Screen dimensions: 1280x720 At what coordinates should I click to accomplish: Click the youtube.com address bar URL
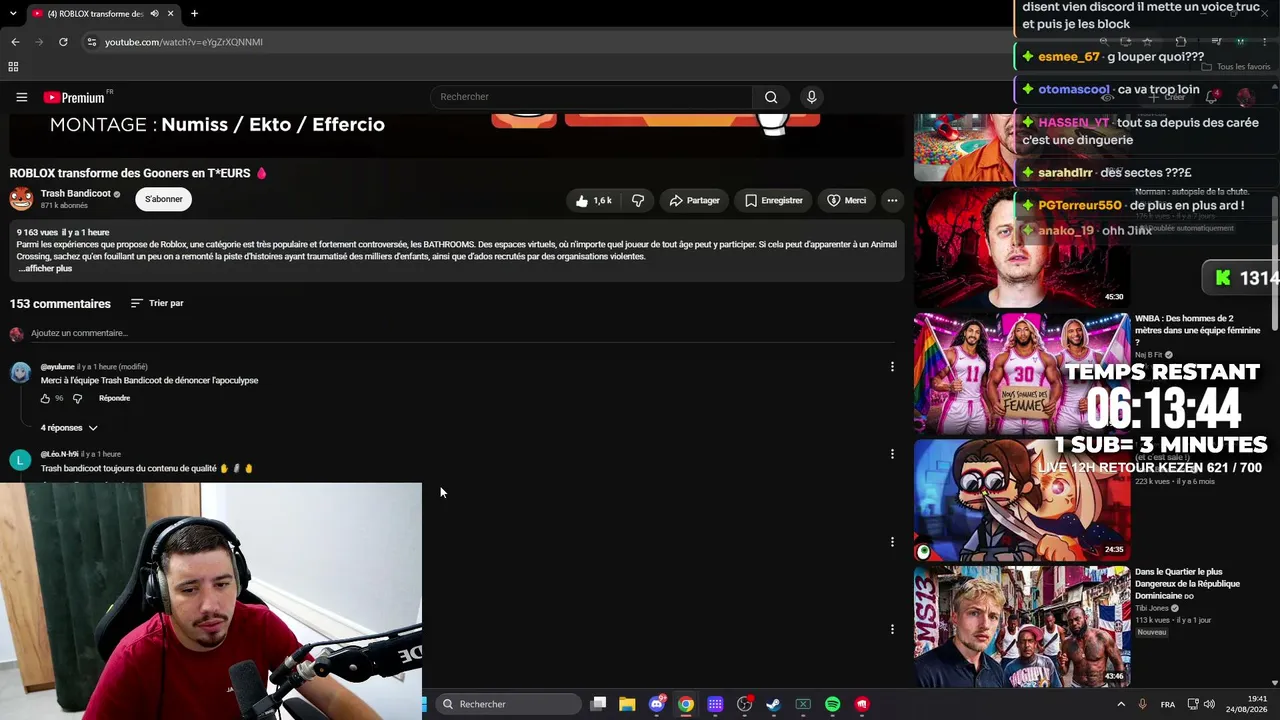(184, 42)
